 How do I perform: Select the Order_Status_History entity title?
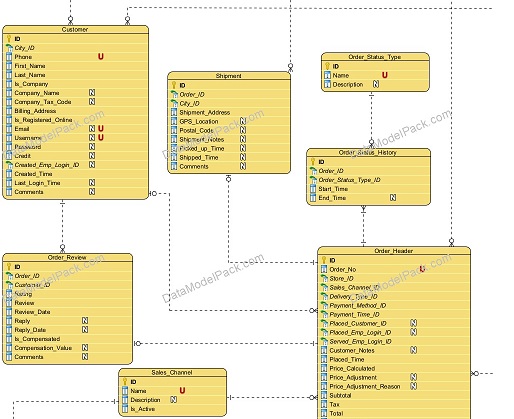(368, 153)
